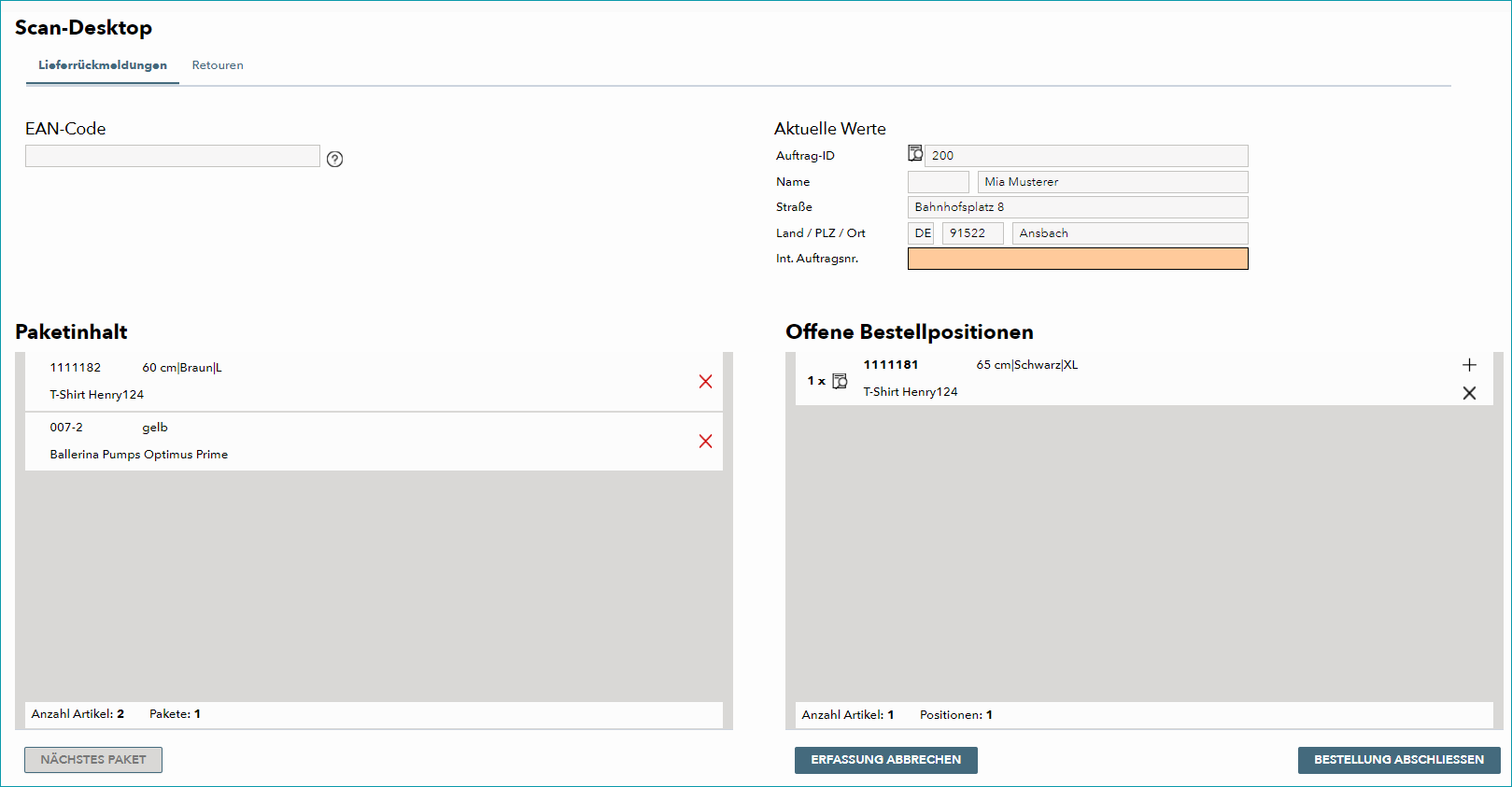Viewport: 1512px width, 787px height.
Task: Click the Straße field with Bahnhofsplatz 8
Action: pos(1078,207)
